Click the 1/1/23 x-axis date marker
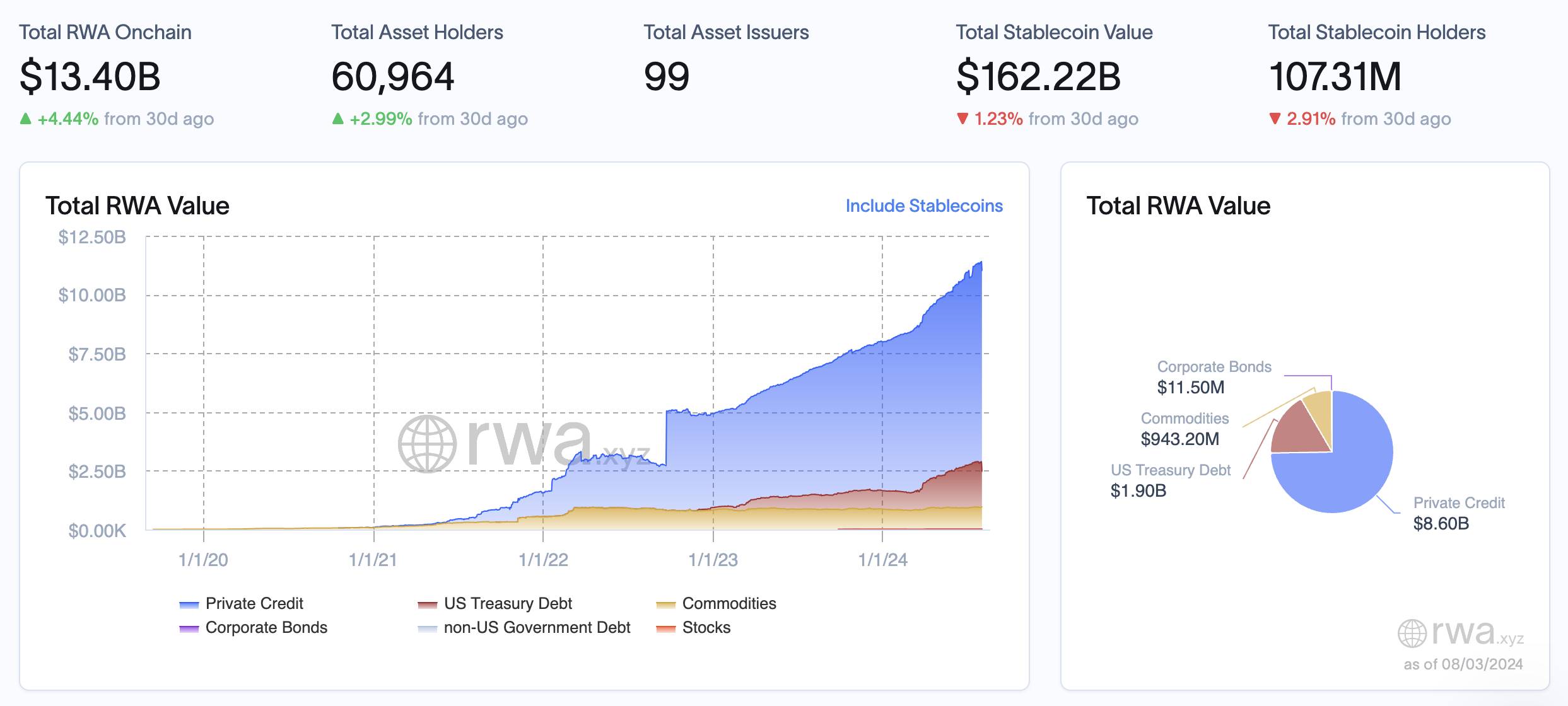Image resolution: width=1568 pixels, height=706 pixels. [x=713, y=560]
